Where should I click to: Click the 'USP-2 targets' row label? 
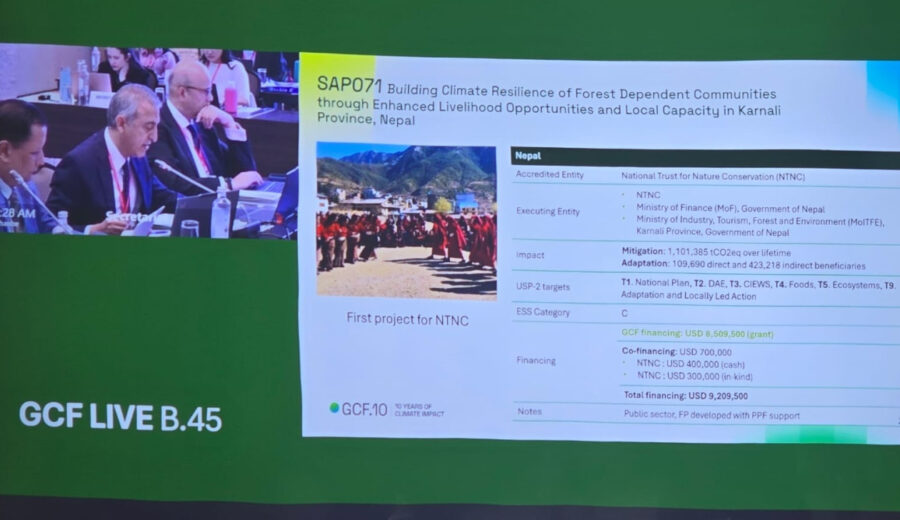[543, 286]
